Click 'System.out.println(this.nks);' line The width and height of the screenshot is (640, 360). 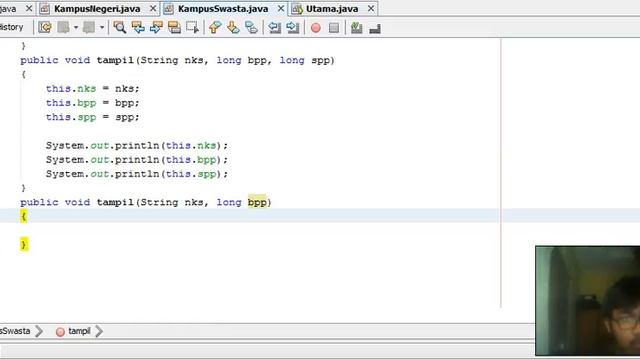(x=137, y=145)
